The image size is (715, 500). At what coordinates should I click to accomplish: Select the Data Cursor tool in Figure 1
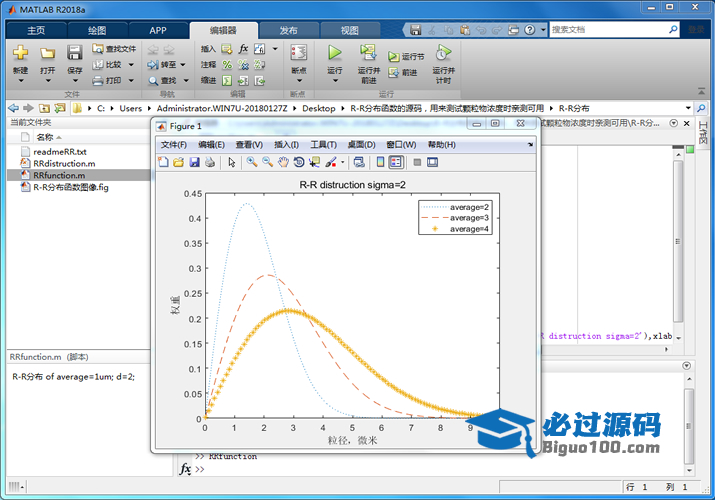pos(314,162)
